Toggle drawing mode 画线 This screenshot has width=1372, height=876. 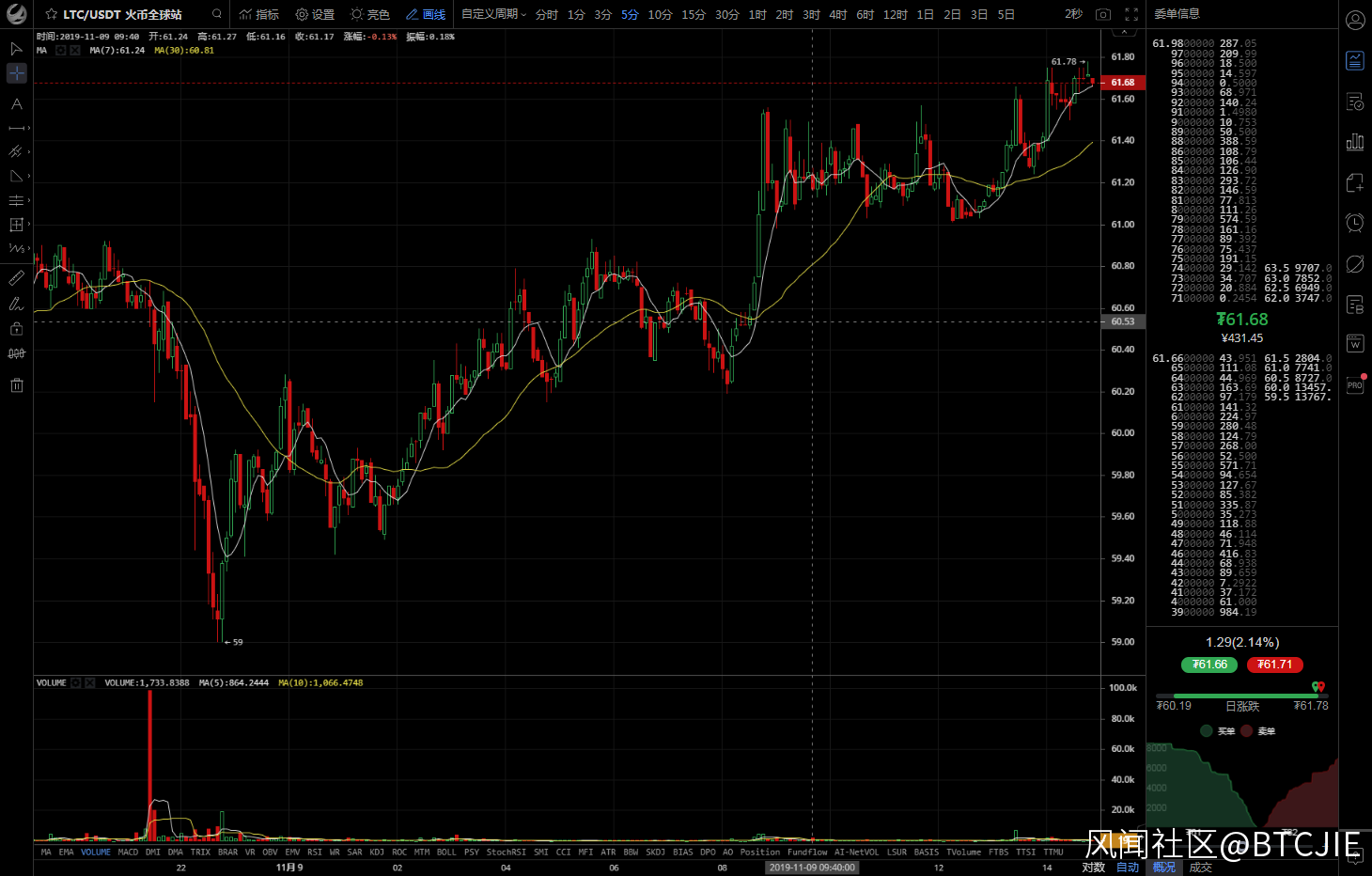[426, 14]
